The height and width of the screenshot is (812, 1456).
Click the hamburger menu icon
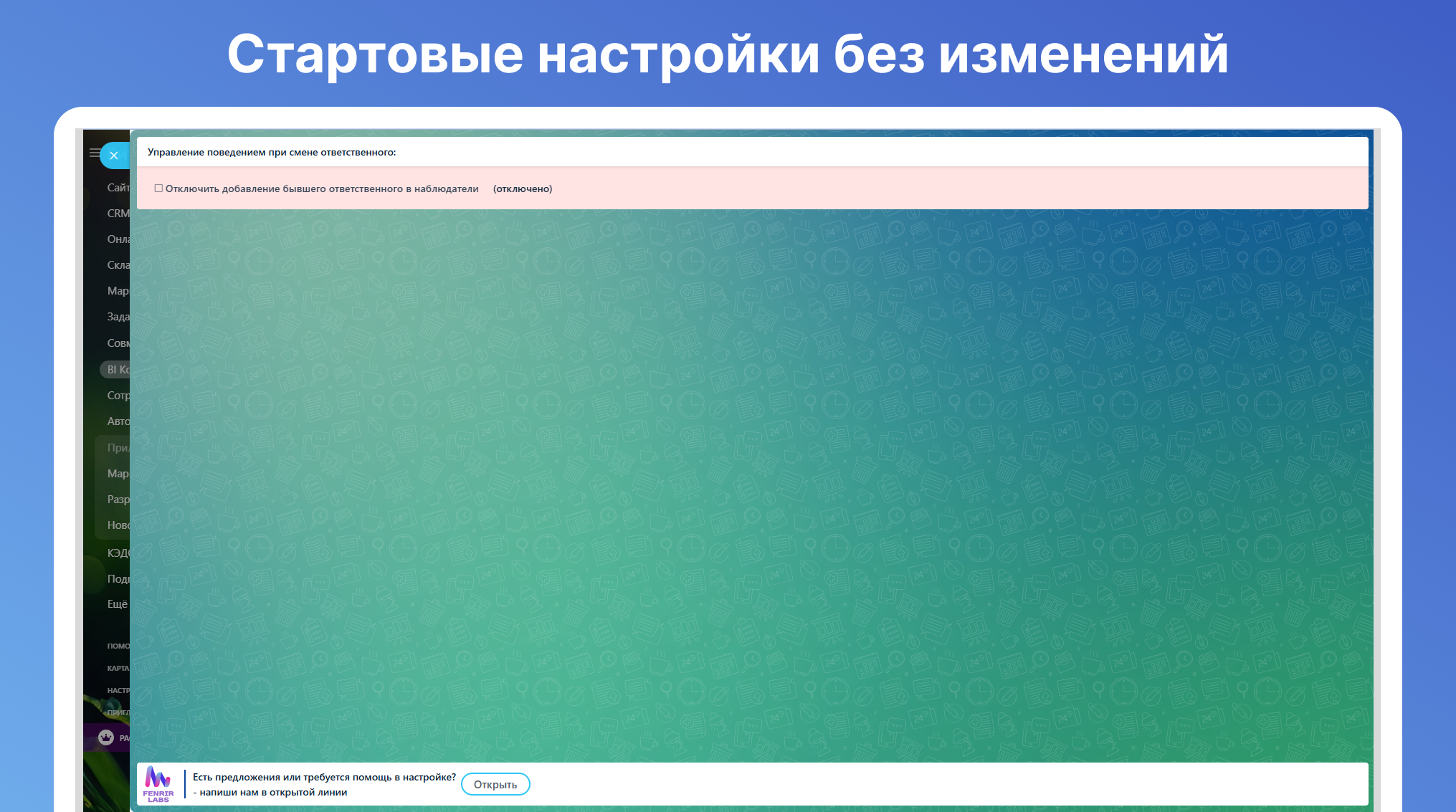94,153
